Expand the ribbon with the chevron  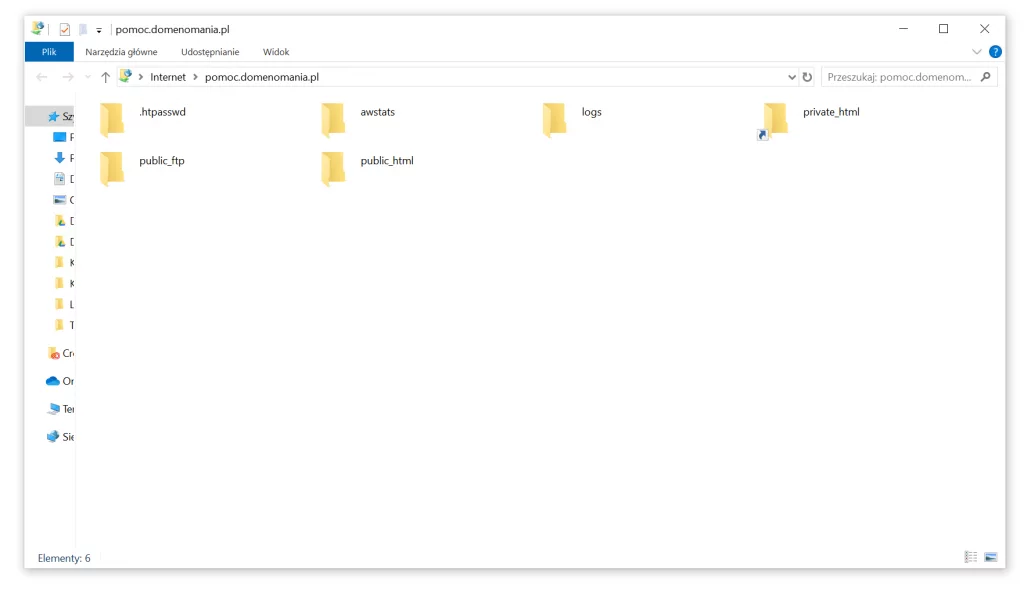(x=976, y=52)
